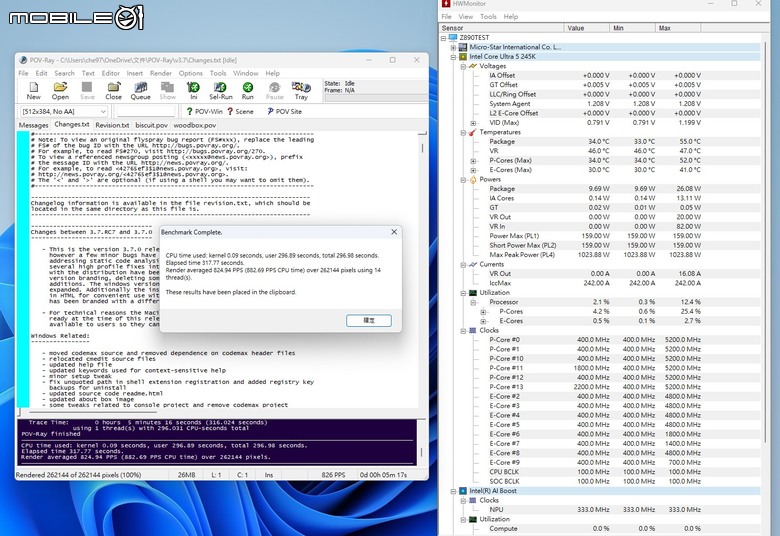780x536 pixels.
Task: Collapse the Z890TEST root node
Action: (444, 38)
